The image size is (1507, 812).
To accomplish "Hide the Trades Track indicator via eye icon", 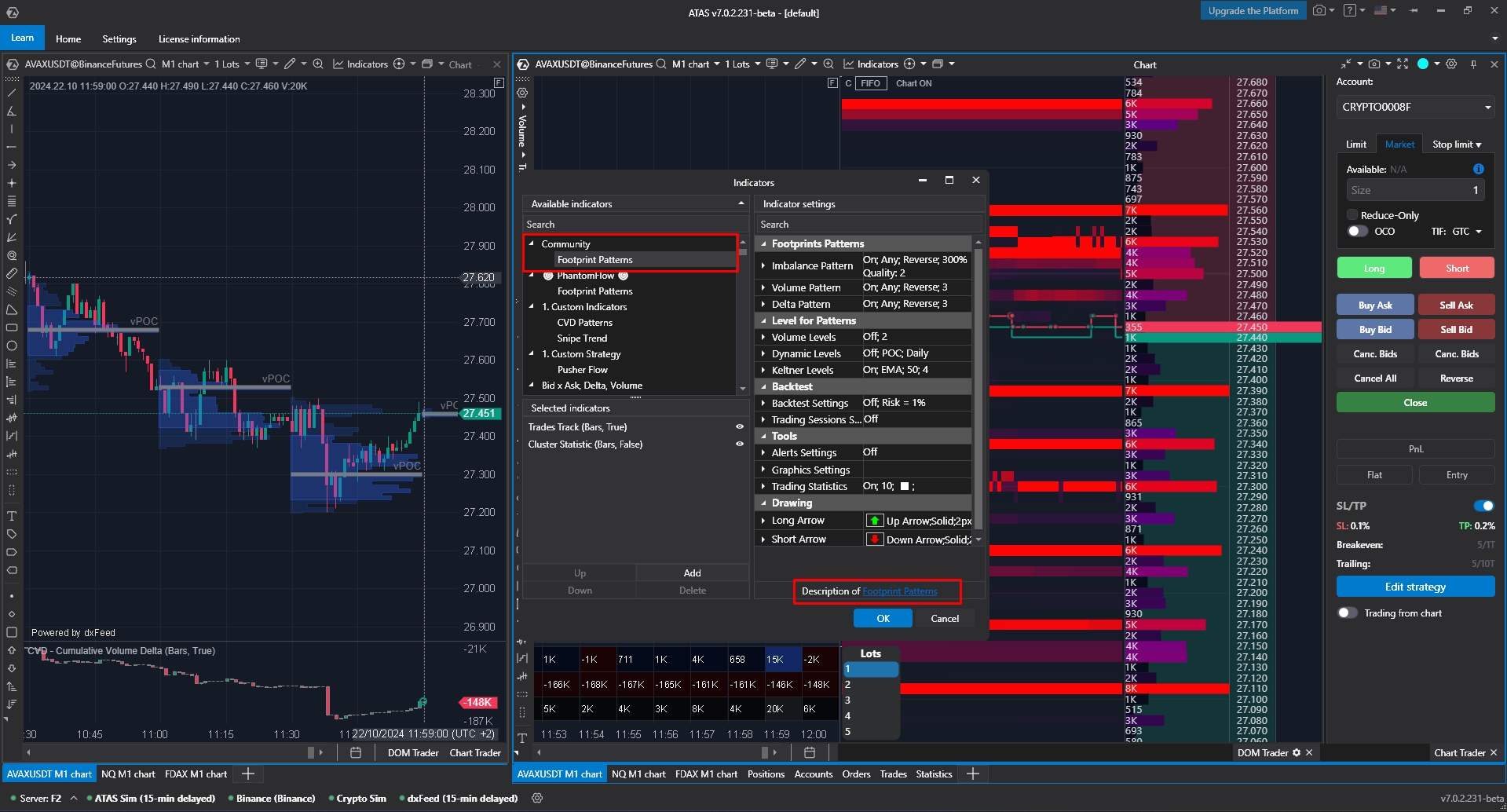I will click(739, 427).
